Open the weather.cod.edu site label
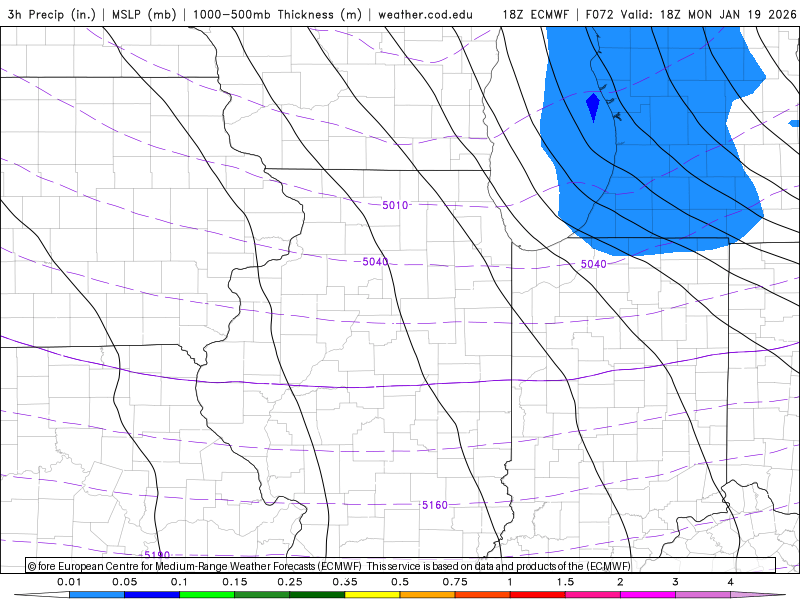 [x=426, y=14]
